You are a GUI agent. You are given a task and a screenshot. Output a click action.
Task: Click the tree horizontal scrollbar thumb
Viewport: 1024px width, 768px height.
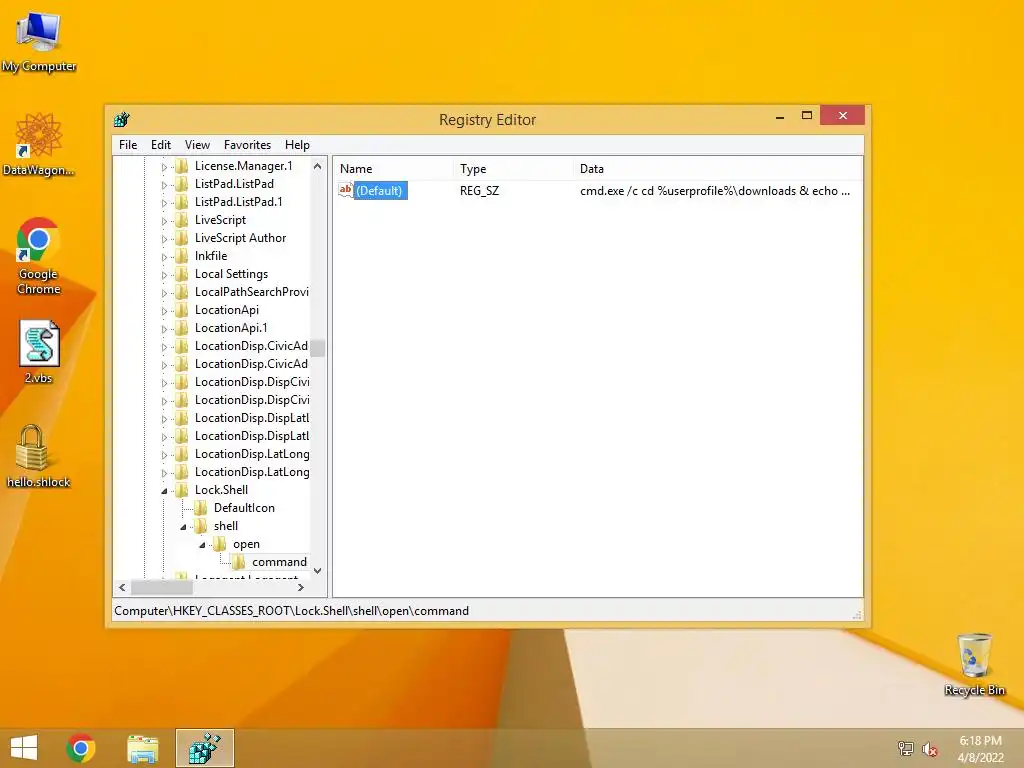162,587
